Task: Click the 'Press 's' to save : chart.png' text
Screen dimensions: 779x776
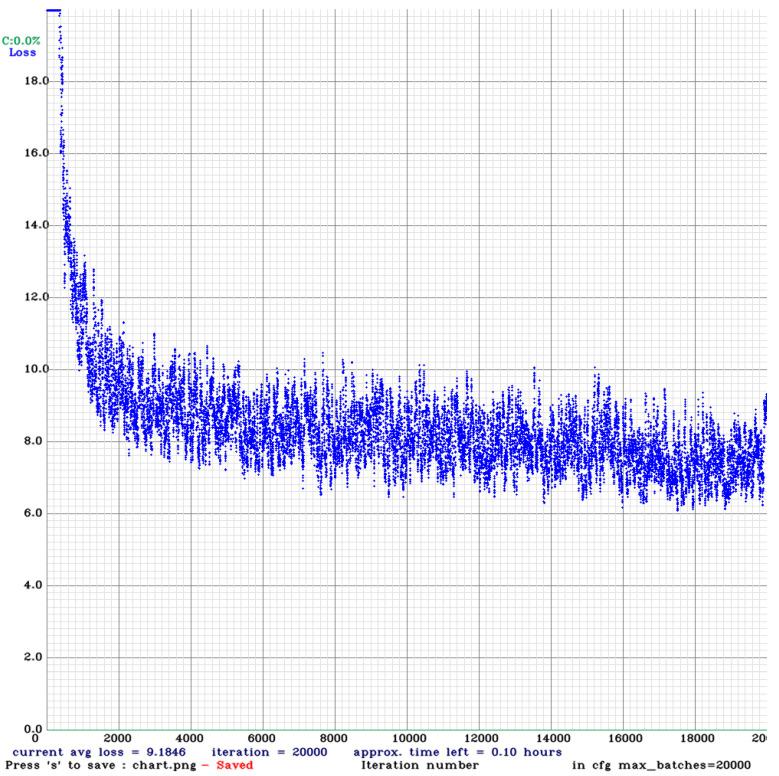Action: [x=101, y=765]
